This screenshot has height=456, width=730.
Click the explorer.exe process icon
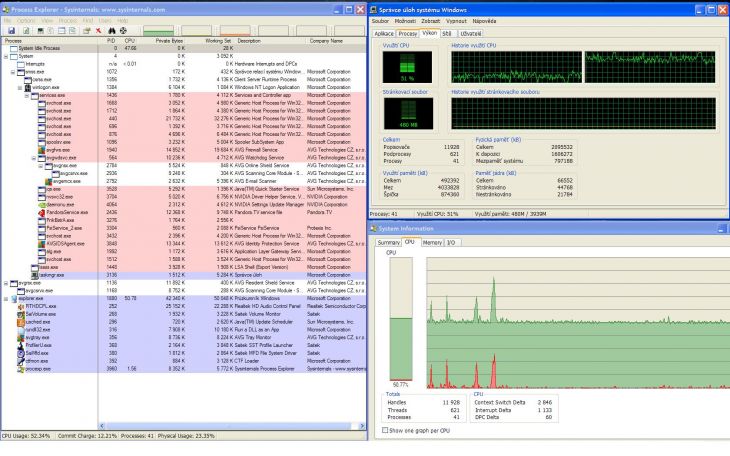(14, 299)
